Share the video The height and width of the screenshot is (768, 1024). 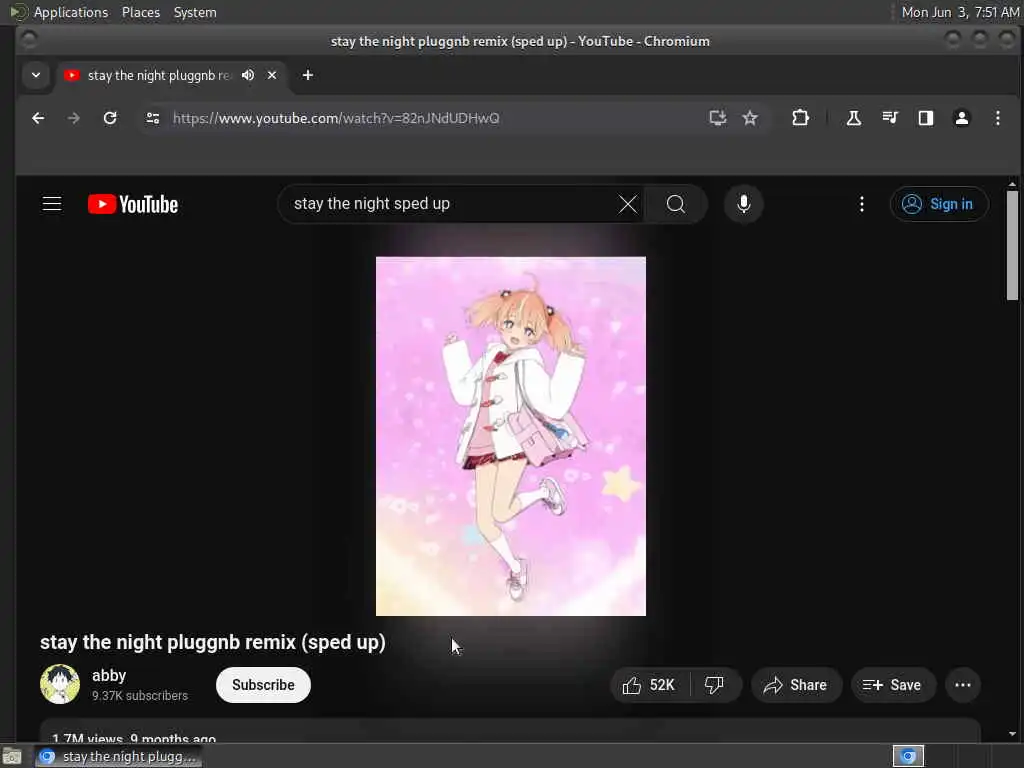(x=796, y=685)
